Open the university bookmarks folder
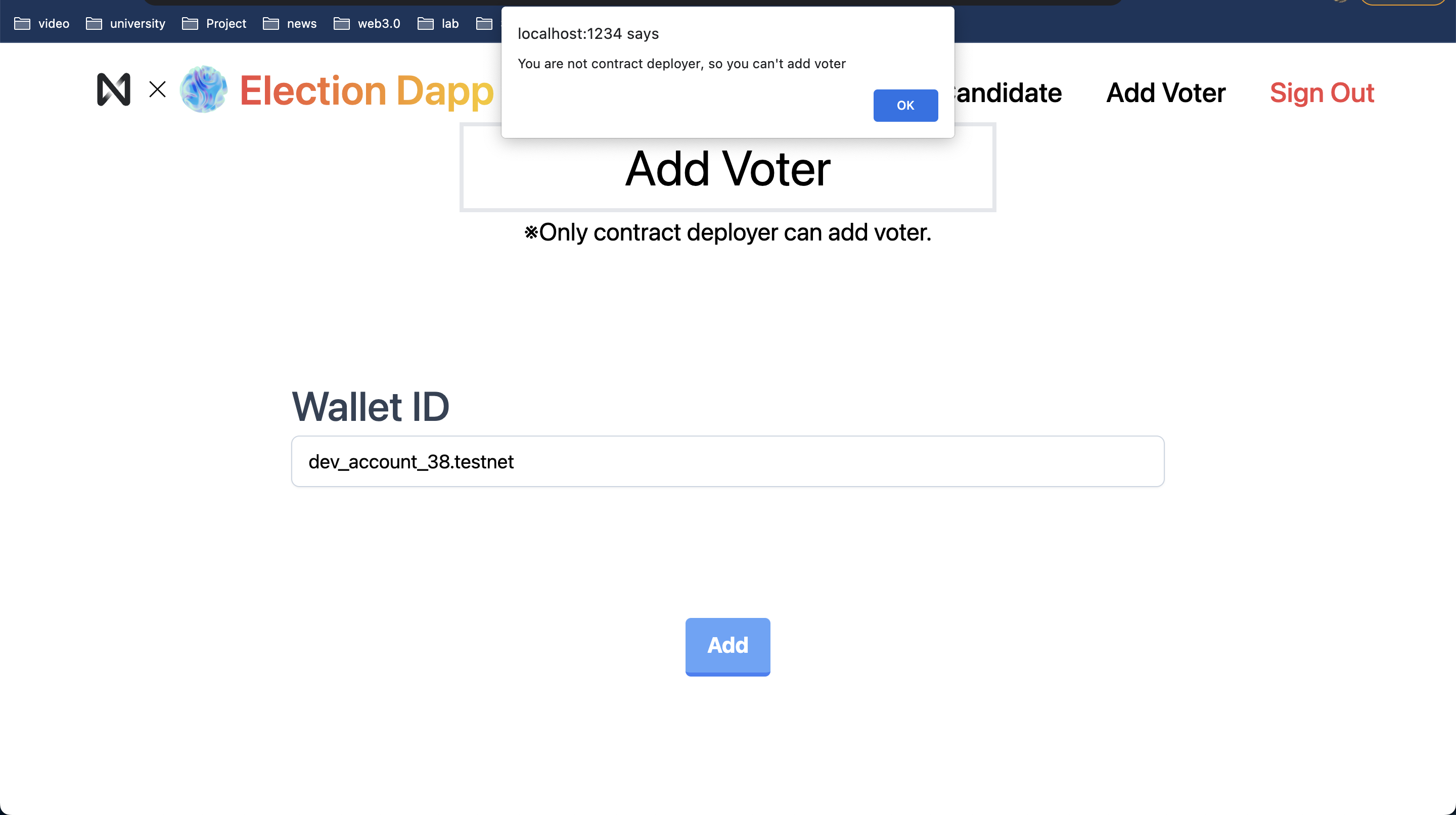The image size is (1456, 815). click(125, 24)
